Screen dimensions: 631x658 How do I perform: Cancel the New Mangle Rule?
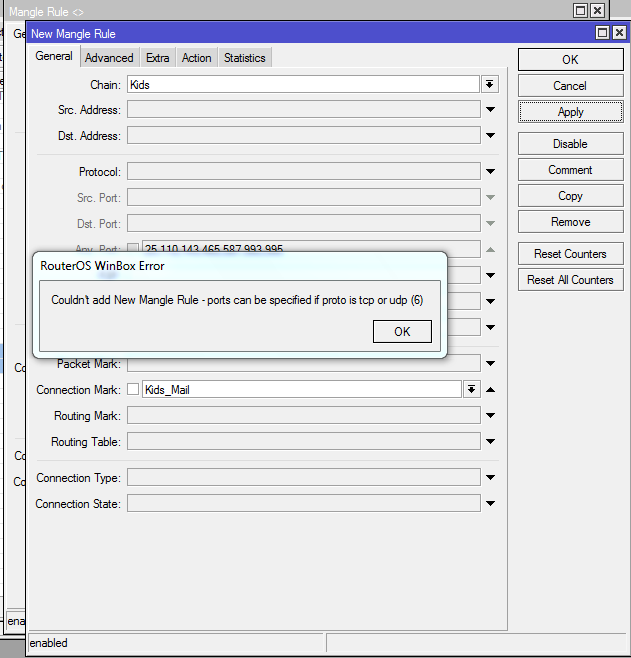(570, 86)
